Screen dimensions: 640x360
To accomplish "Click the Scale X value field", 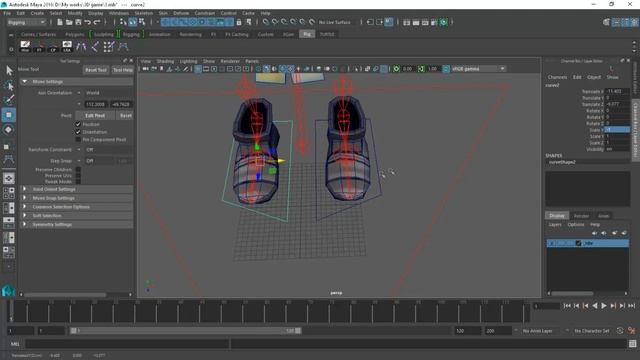I will (617, 130).
